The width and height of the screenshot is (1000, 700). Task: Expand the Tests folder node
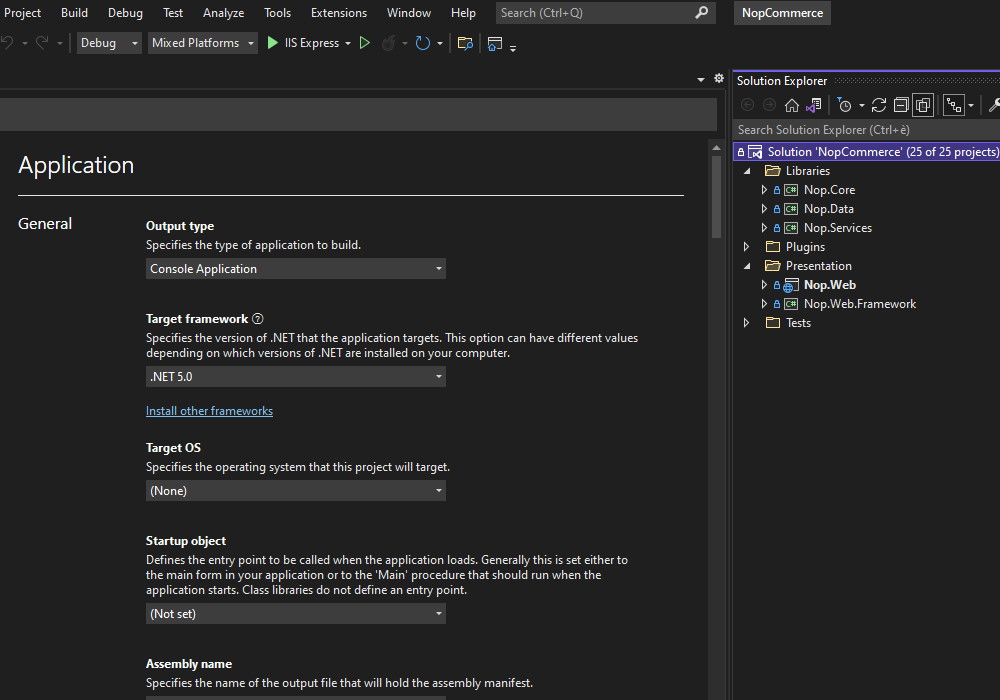746,323
